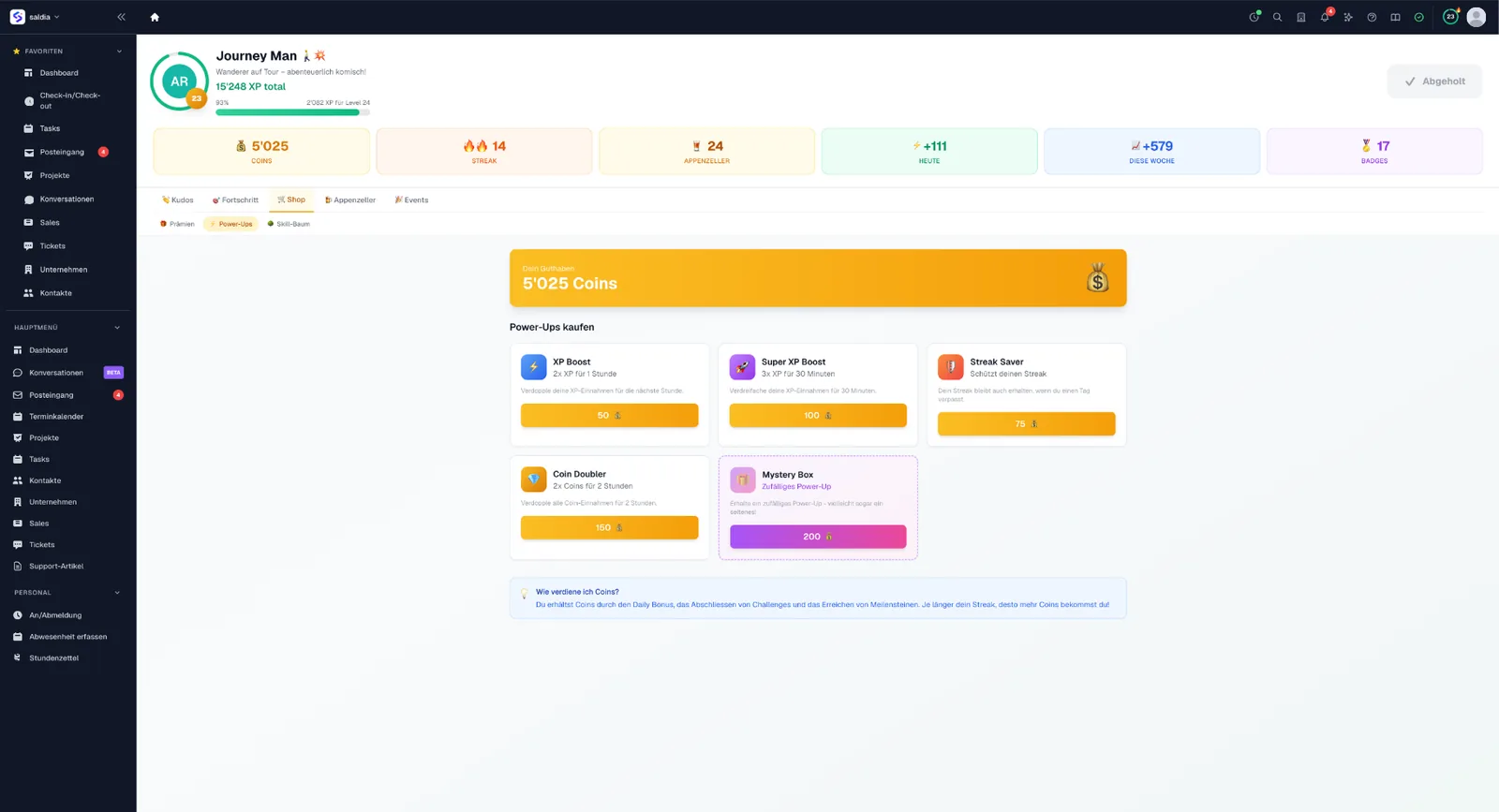Open the 24 Appenzeller stat card

tap(706, 152)
